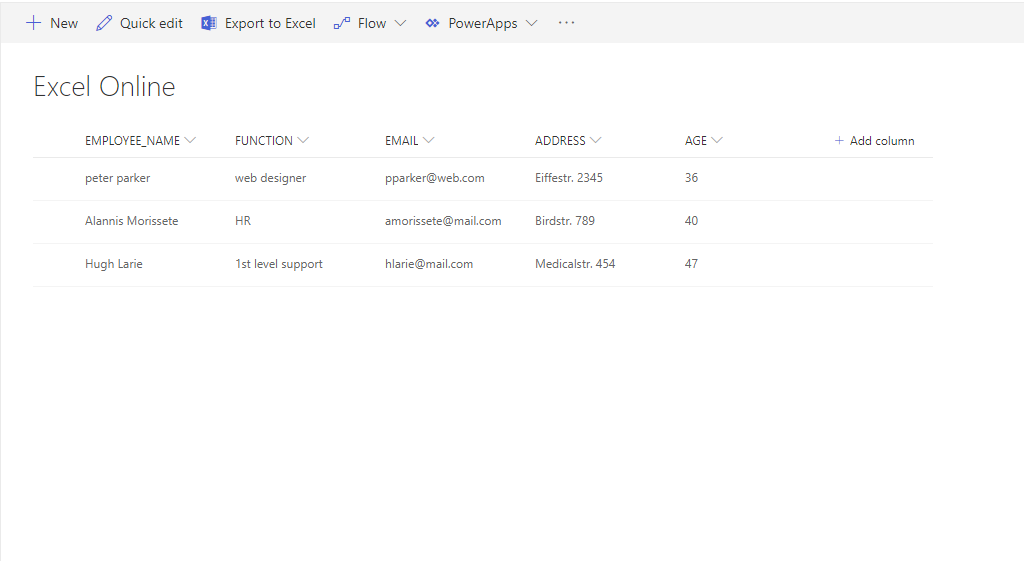
Task: Open ADDRESS column header dropdown arrow
Action: (x=596, y=141)
